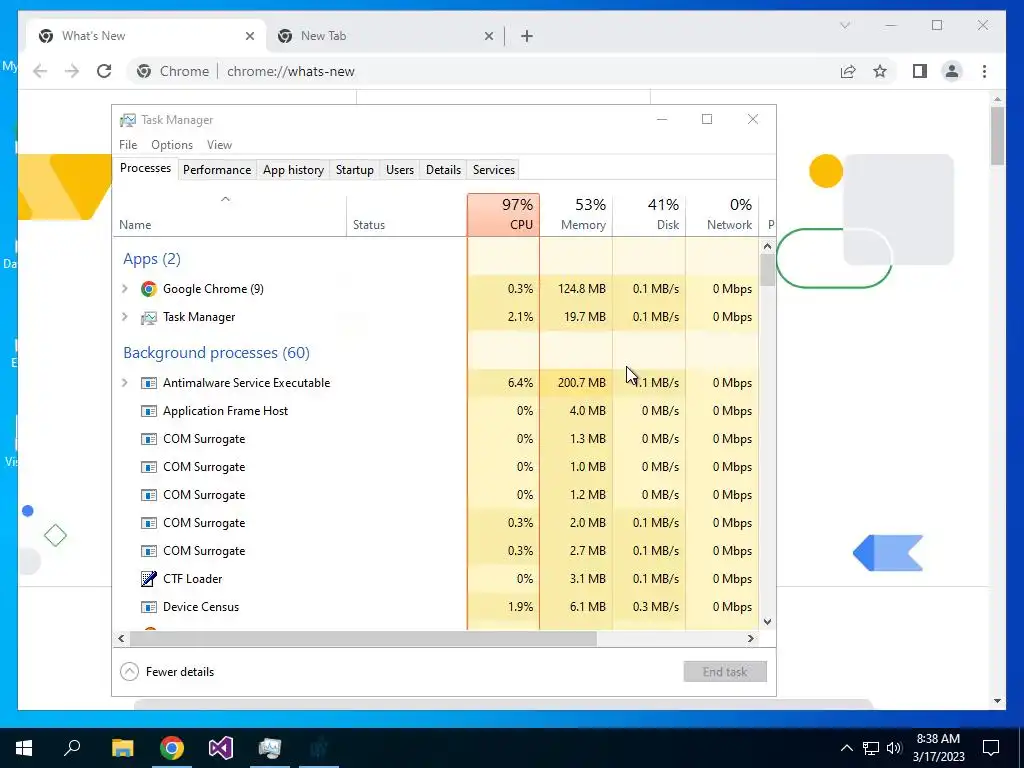
Task: Open Chrome tab search chevron
Action: point(844,25)
